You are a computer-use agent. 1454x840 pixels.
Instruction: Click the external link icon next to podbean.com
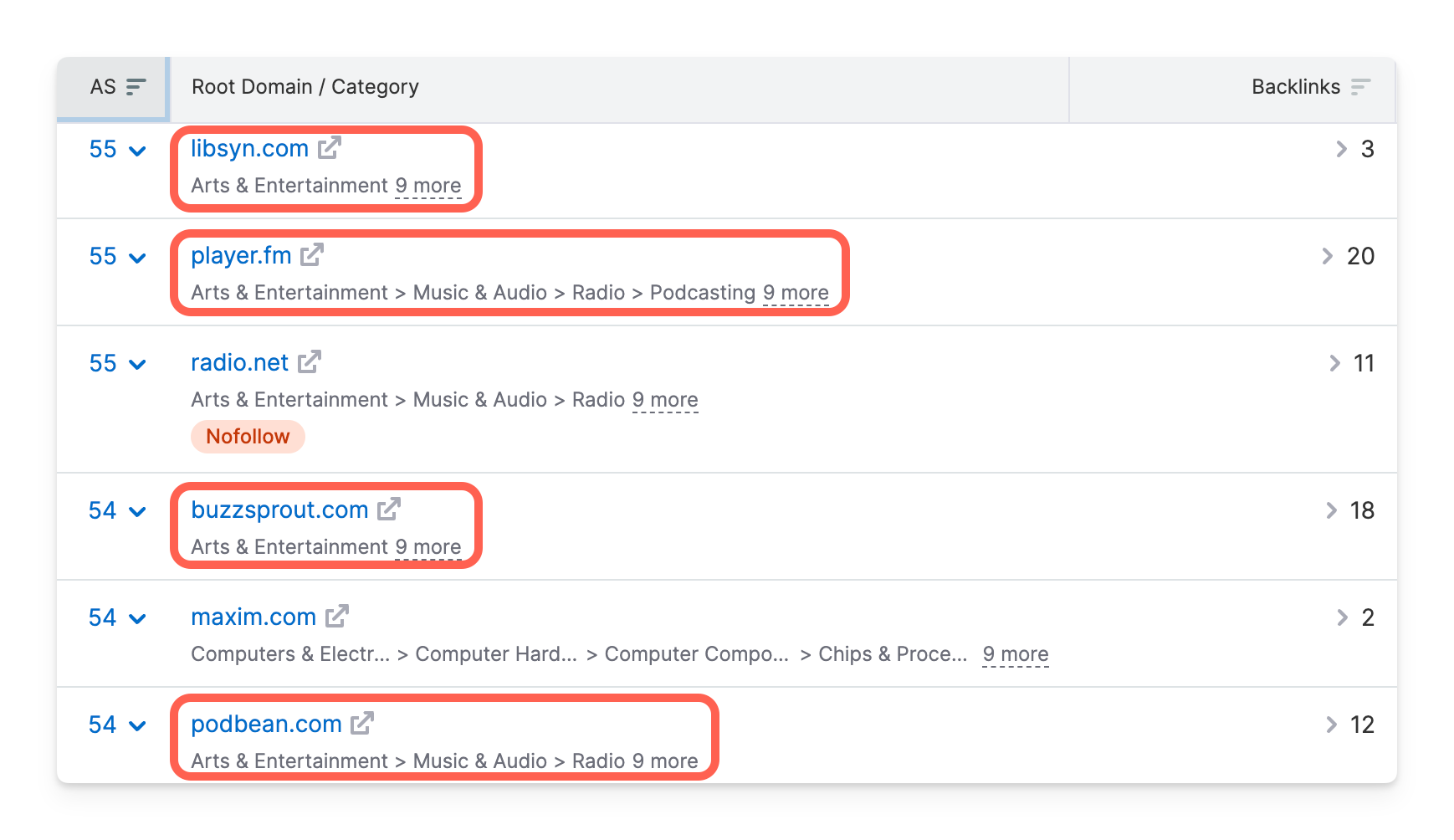coord(361,723)
